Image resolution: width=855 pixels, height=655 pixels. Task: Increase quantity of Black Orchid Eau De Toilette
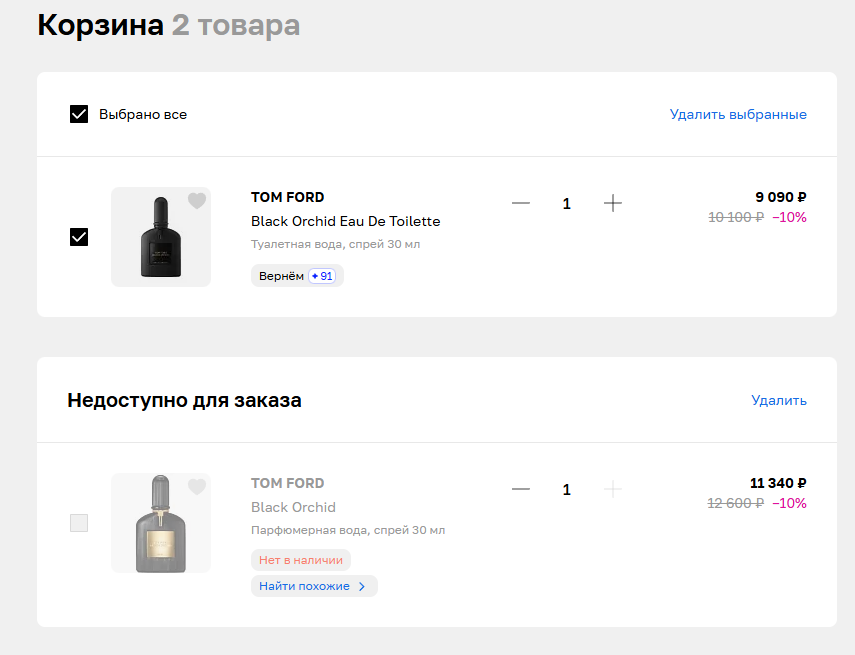click(x=612, y=203)
